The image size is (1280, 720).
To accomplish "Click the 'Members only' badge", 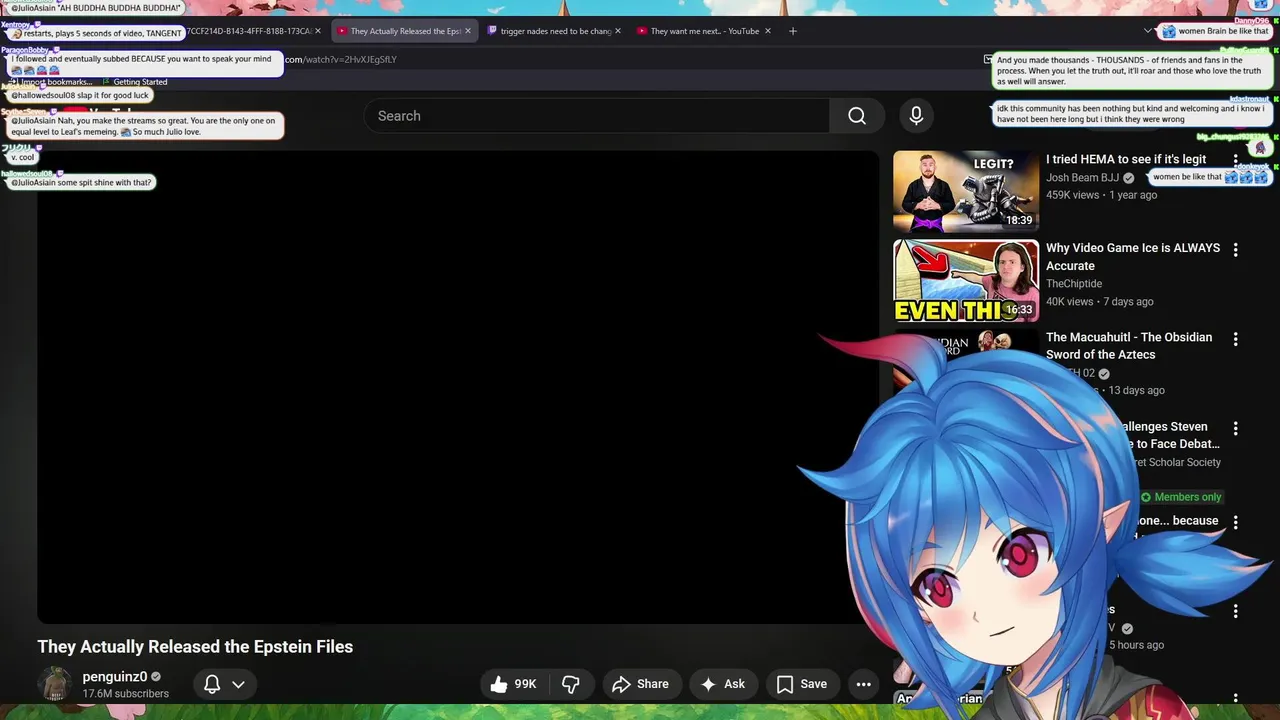I will pyautogui.click(x=1181, y=497).
